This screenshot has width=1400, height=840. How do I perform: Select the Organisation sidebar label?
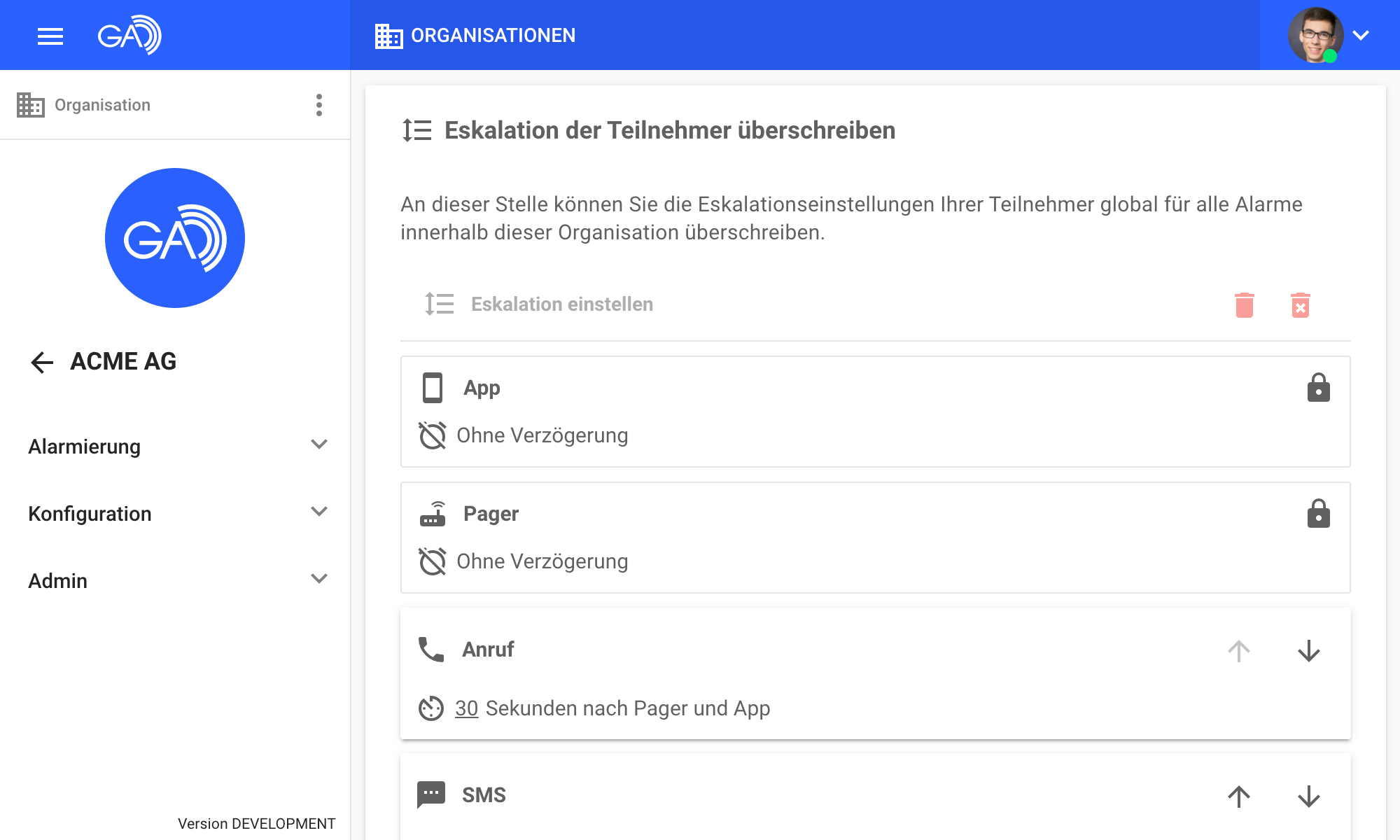click(x=102, y=105)
